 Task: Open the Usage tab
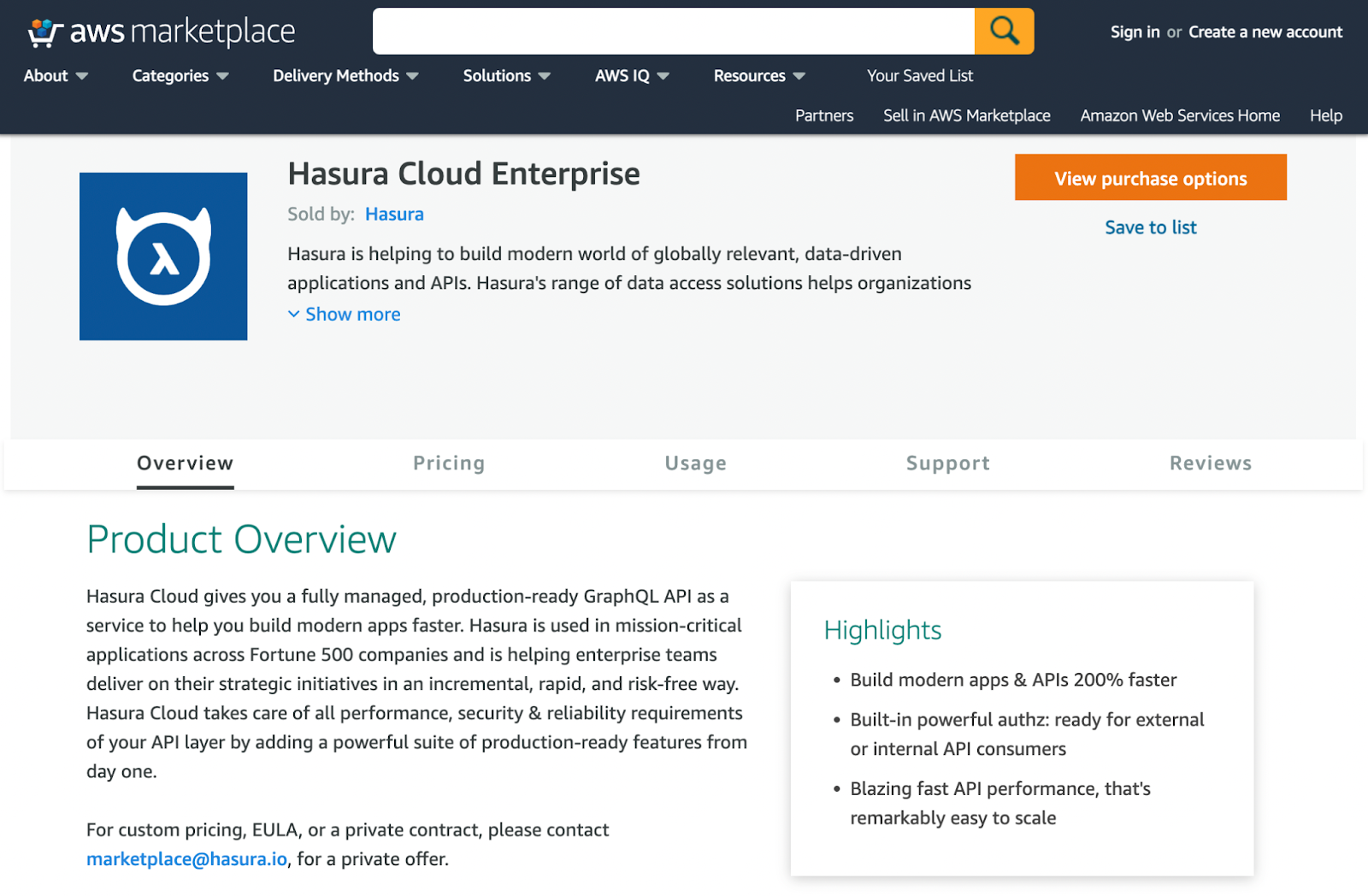pyautogui.click(x=696, y=463)
